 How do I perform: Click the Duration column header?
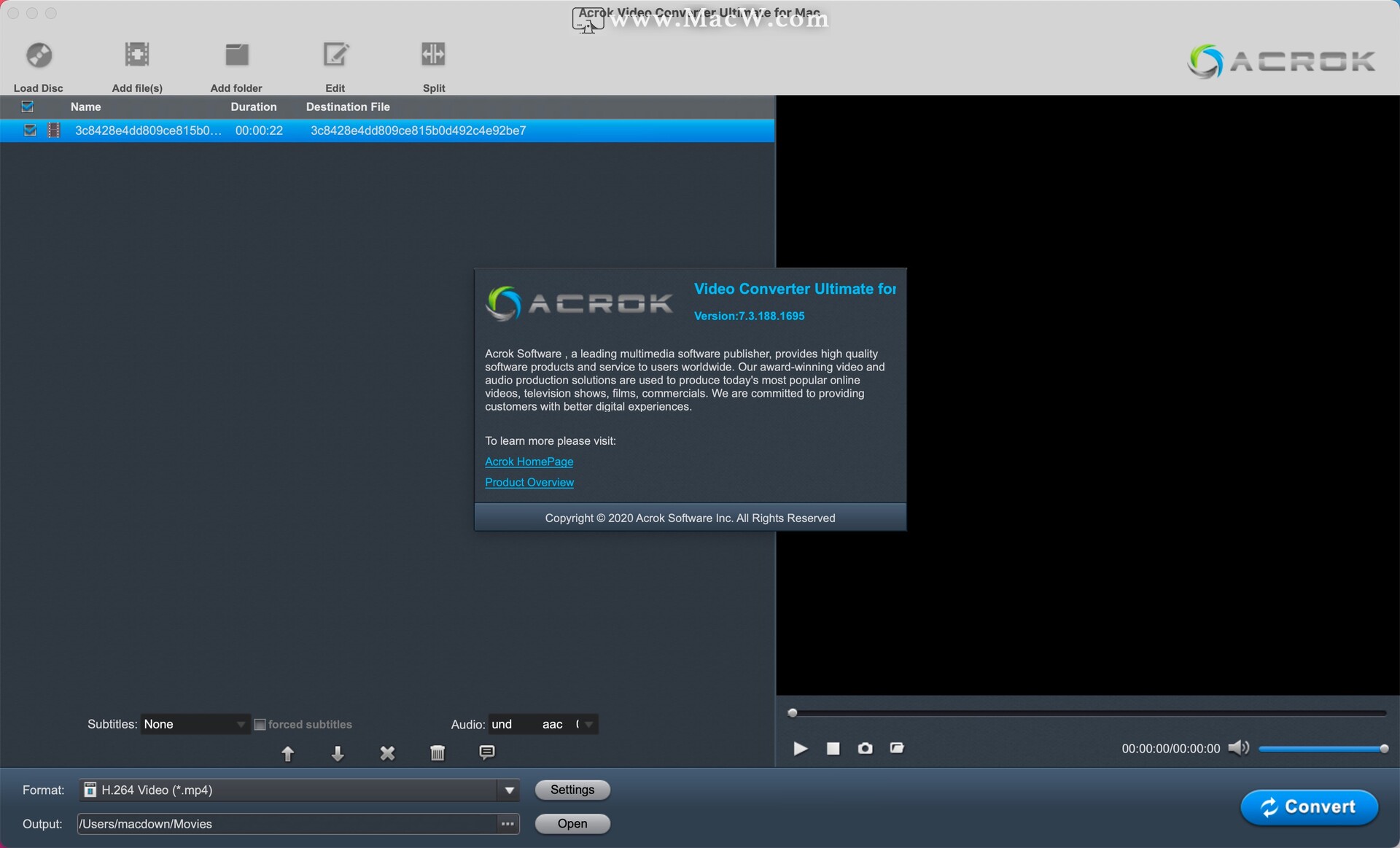pos(254,106)
